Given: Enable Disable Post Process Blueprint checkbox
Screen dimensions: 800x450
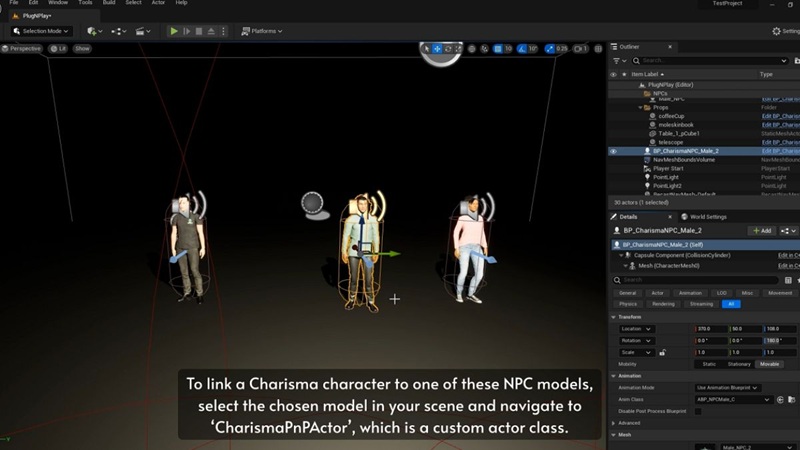Looking at the screenshot, I should [x=698, y=410].
